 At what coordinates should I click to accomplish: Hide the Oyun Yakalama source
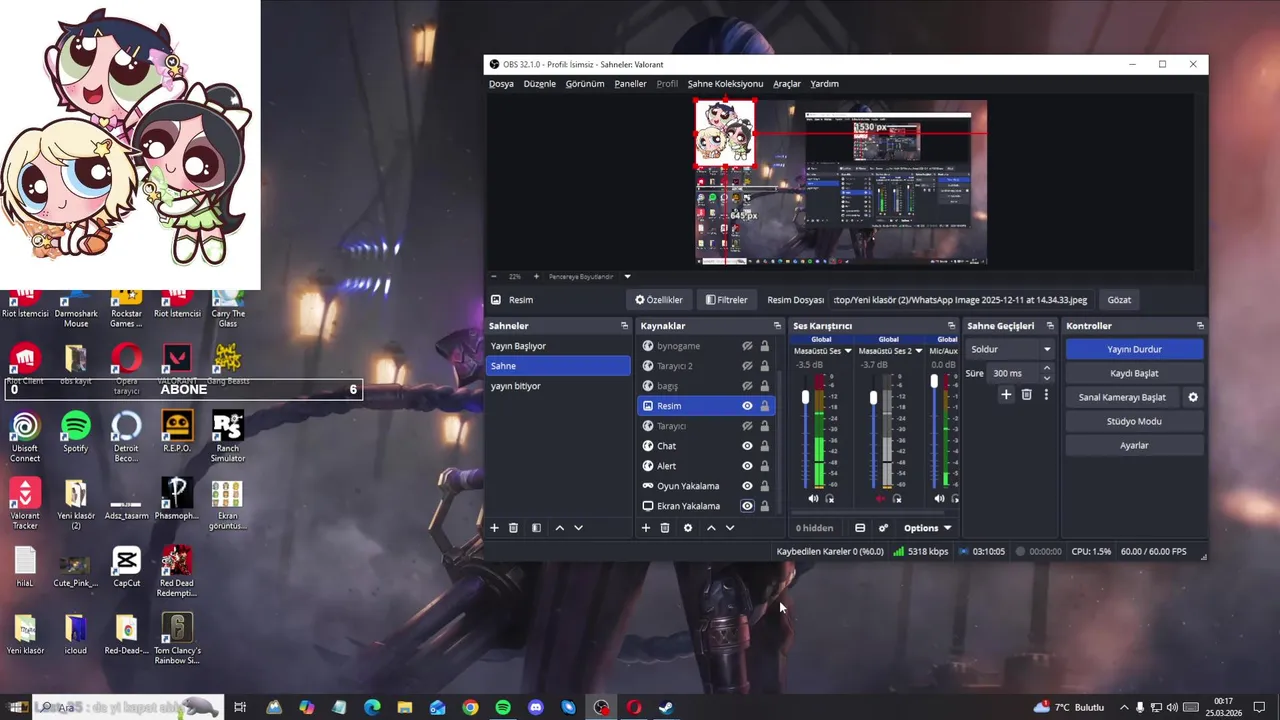(747, 486)
